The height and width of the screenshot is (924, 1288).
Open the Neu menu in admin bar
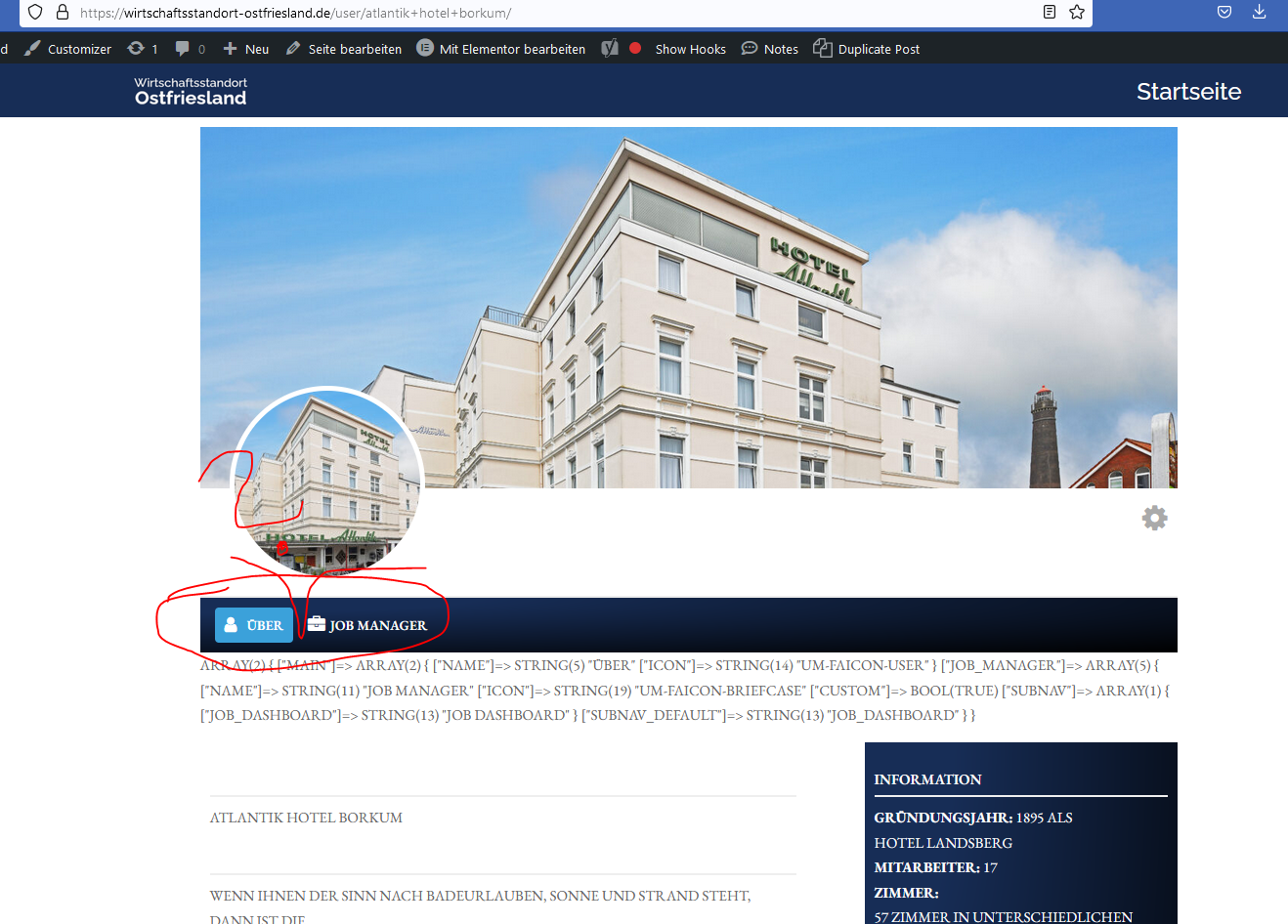pyautogui.click(x=246, y=49)
